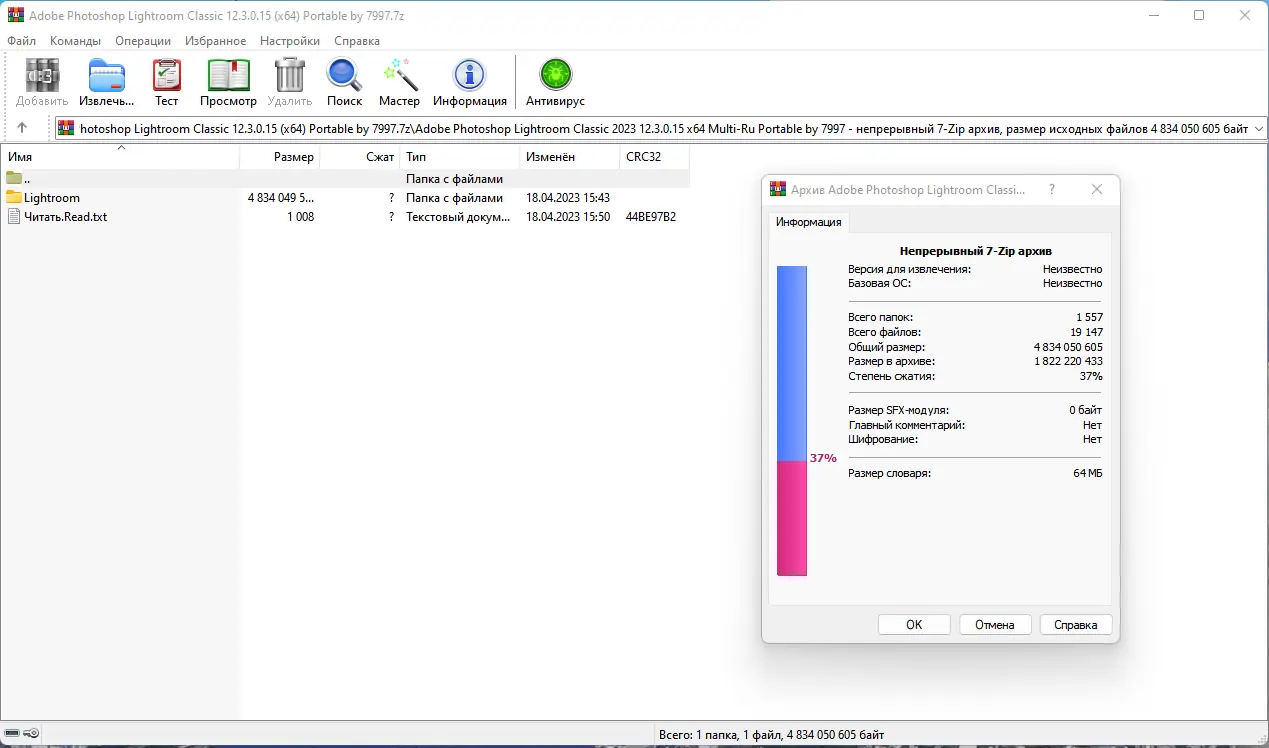Sort by the Тип column header

click(x=460, y=157)
